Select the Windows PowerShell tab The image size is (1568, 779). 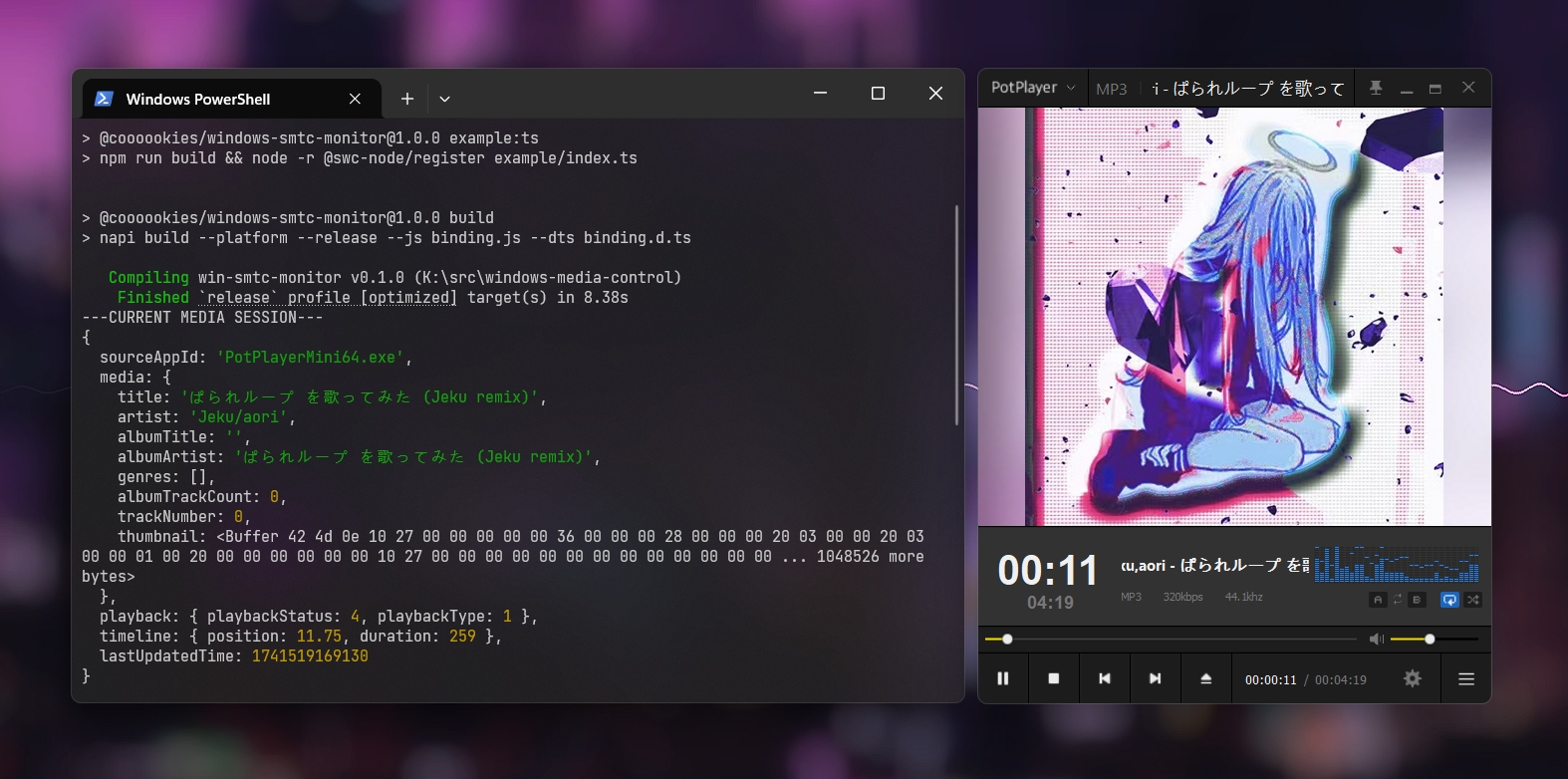[x=231, y=99]
